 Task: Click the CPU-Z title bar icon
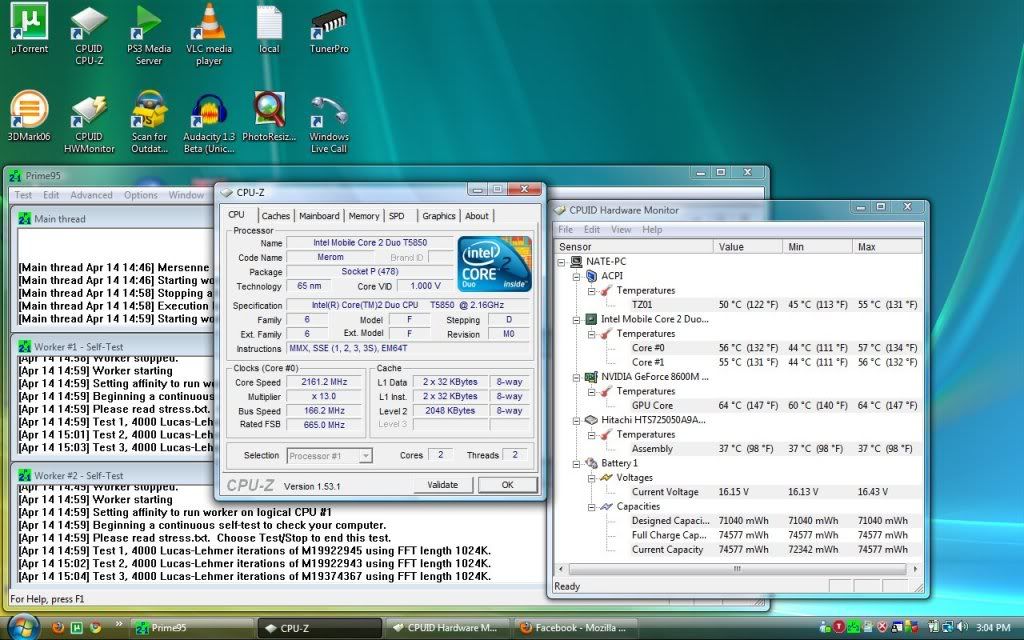tap(227, 193)
